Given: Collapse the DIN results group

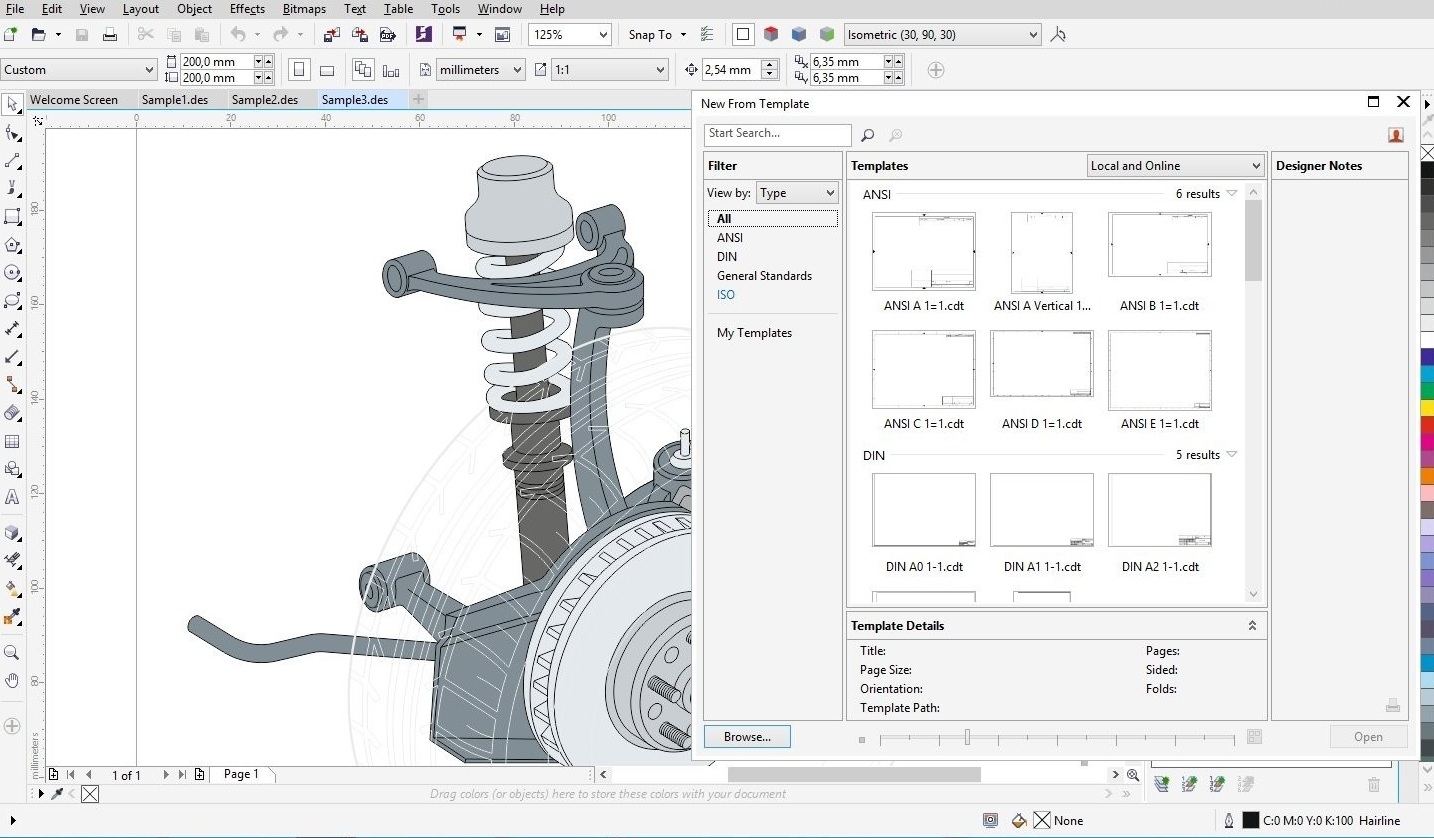Looking at the screenshot, I should (1231, 455).
